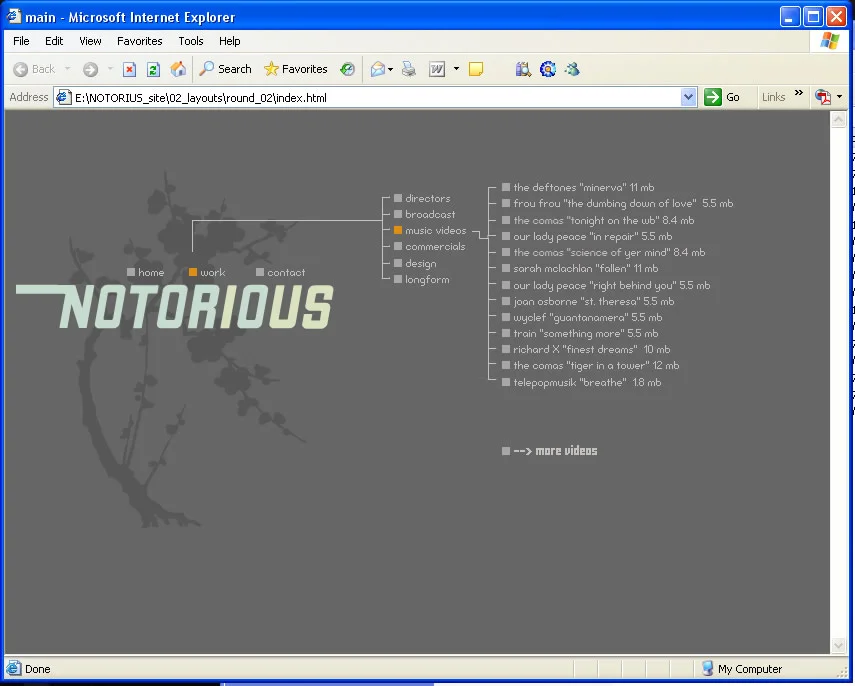Click the page icon in the address bar
The width and height of the screenshot is (855, 686).
pos(64,98)
